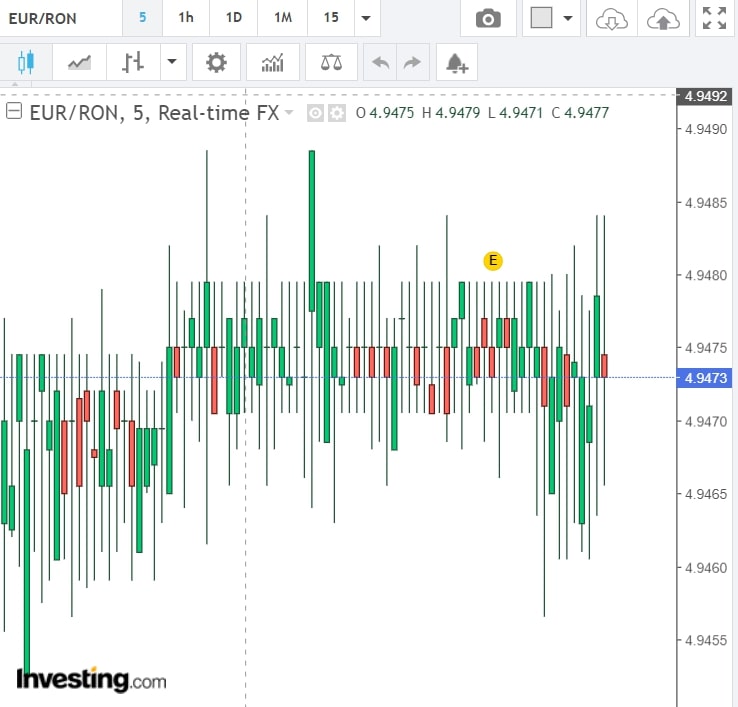Image resolution: width=738 pixels, height=707 pixels.
Task: Open the layout selector dropdown arrow
Action: click(568, 19)
